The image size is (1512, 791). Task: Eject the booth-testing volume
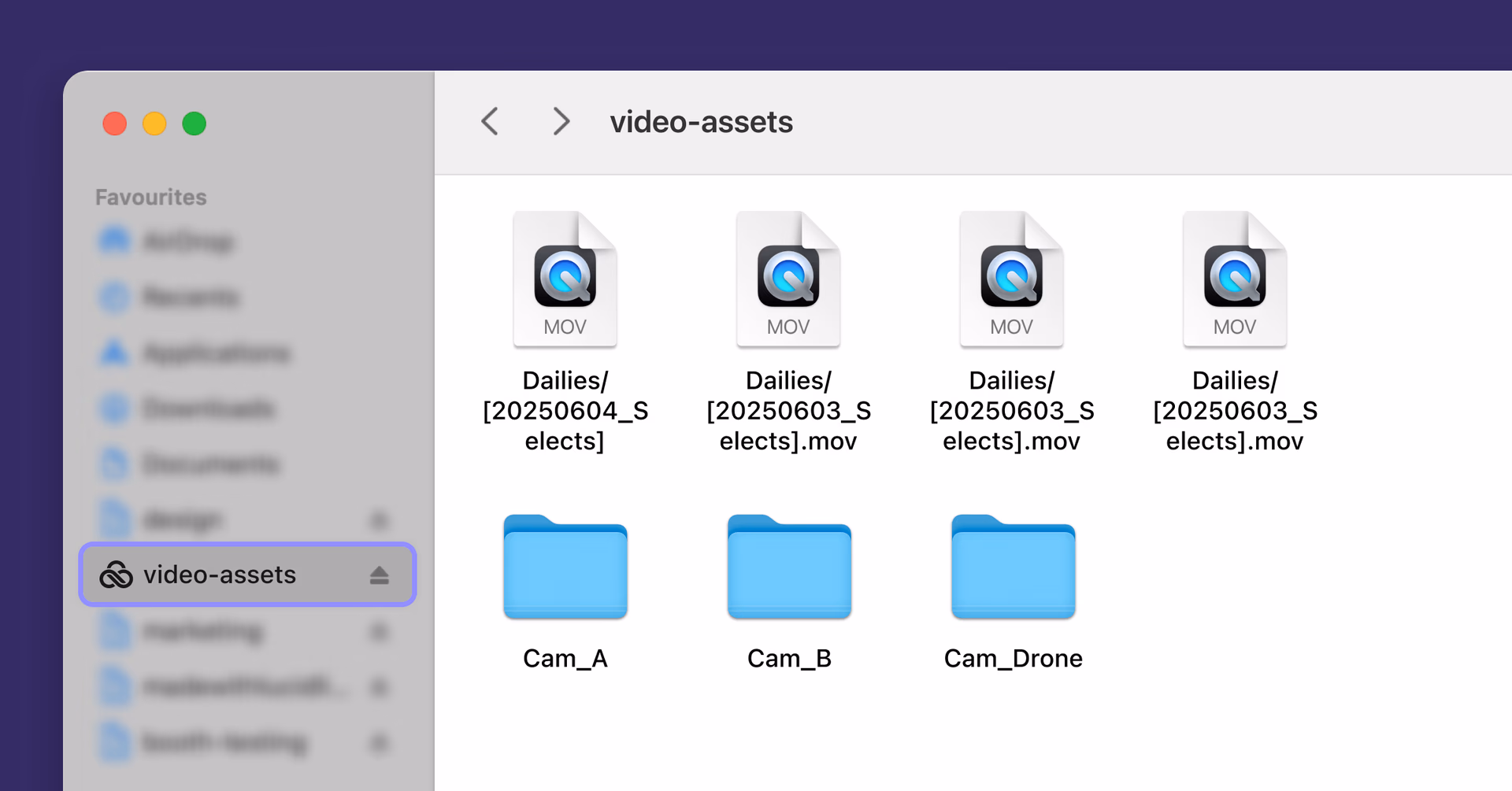380,742
